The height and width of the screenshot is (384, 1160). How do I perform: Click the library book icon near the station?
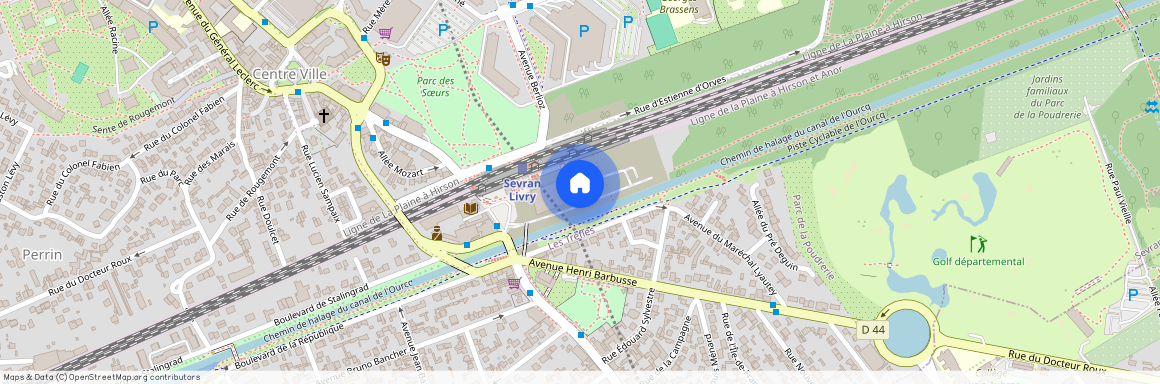470,209
